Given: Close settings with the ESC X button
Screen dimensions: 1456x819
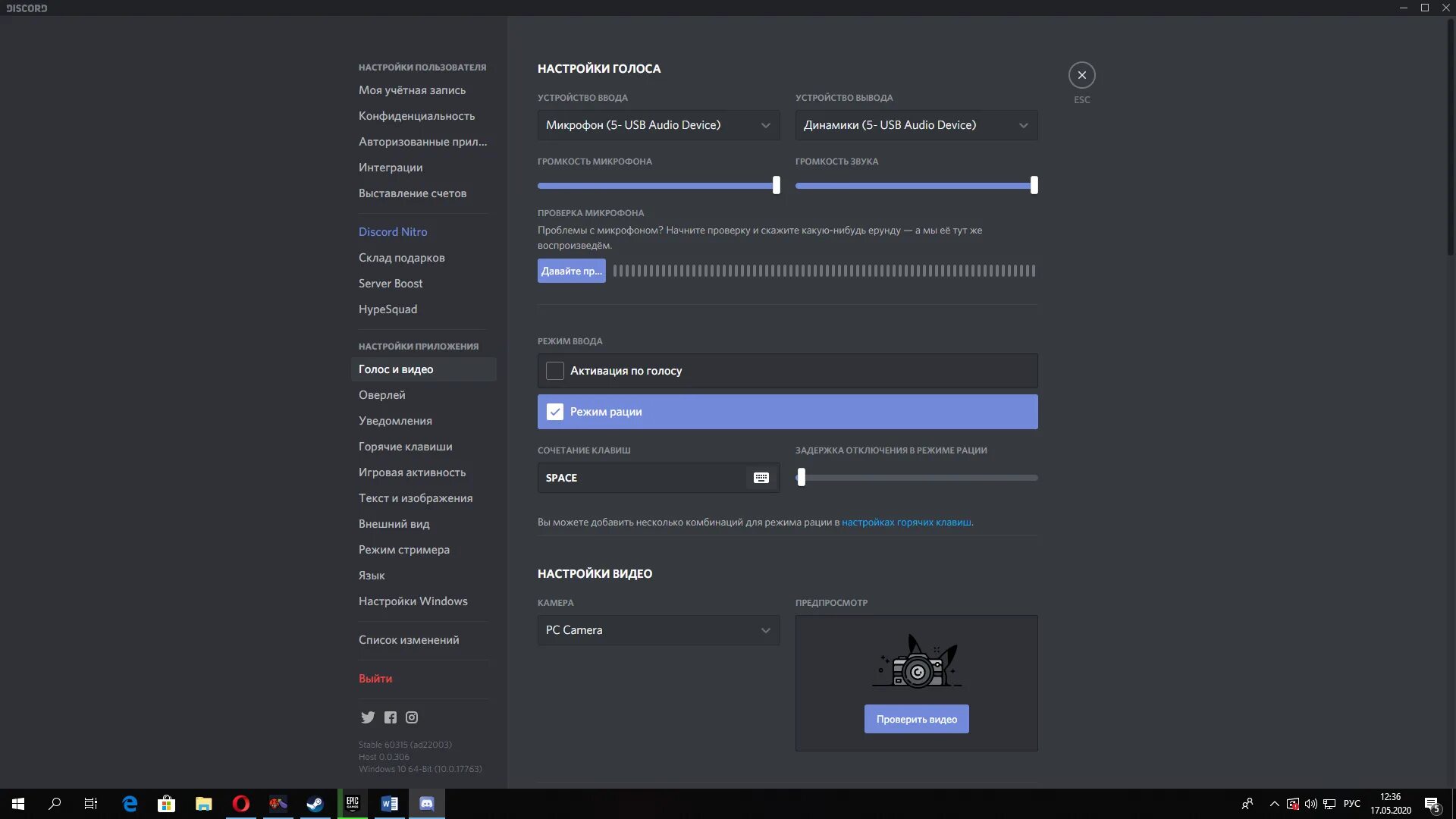Looking at the screenshot, I should click(x=1081, y=75).
